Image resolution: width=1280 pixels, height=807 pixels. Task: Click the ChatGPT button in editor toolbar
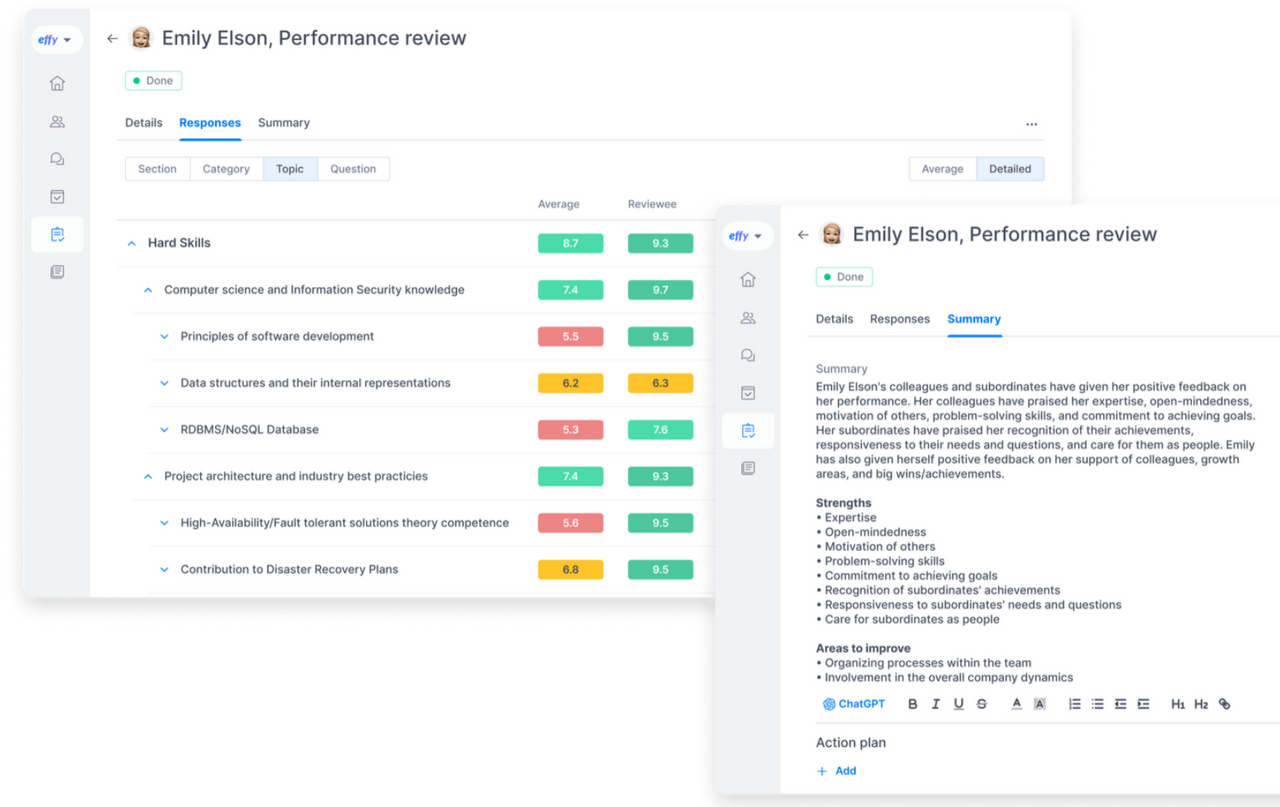coord(853,704)
